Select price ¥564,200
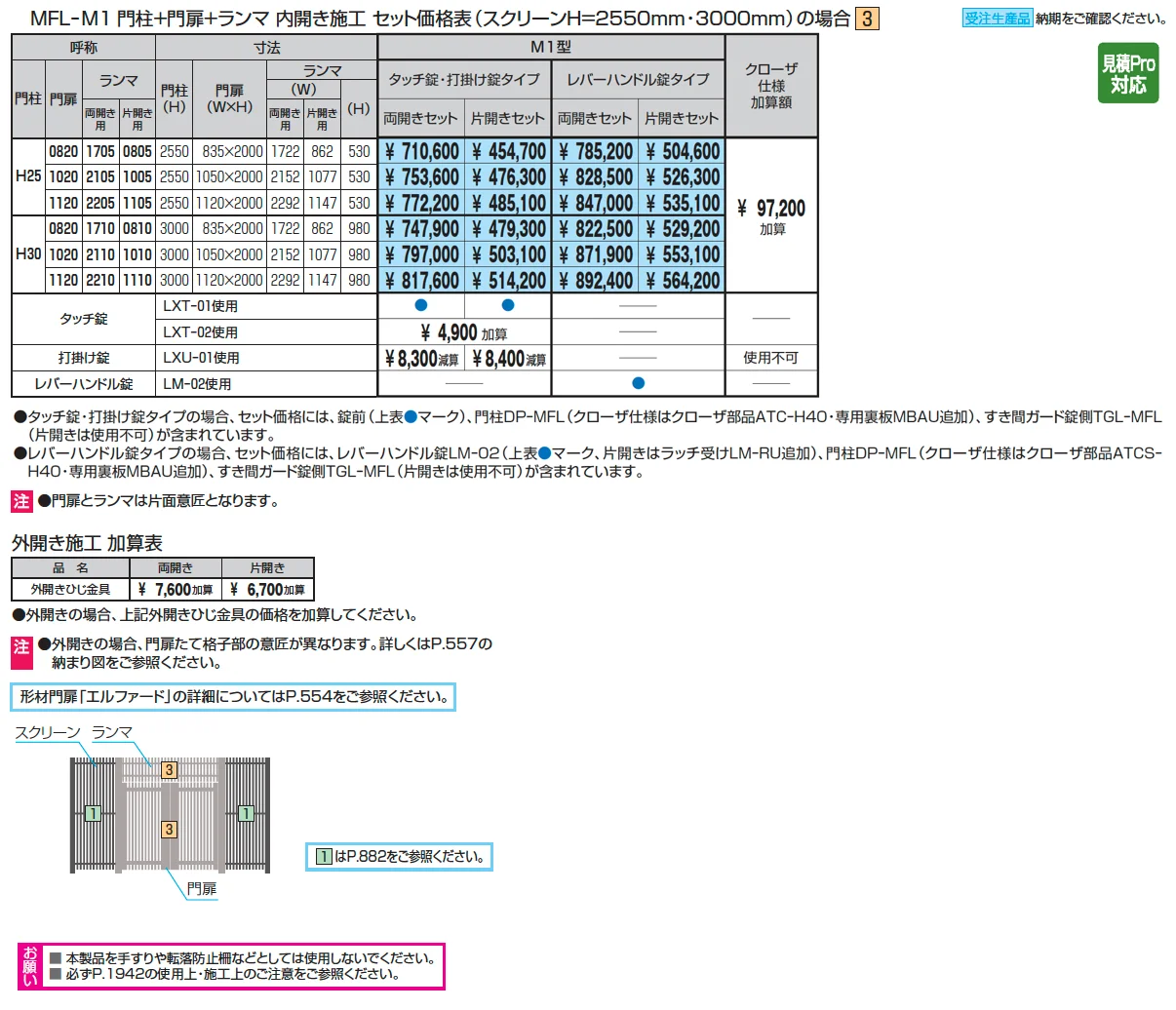The image size is (1176, 1010). click(x=683, y=280)
